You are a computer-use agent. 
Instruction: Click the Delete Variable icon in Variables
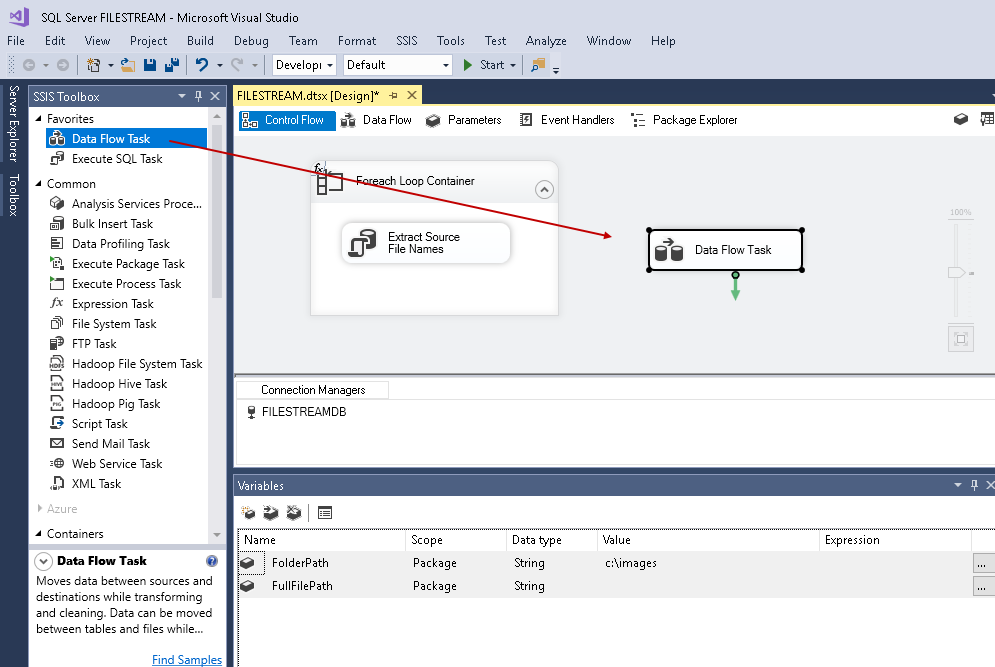click(293, 512)
